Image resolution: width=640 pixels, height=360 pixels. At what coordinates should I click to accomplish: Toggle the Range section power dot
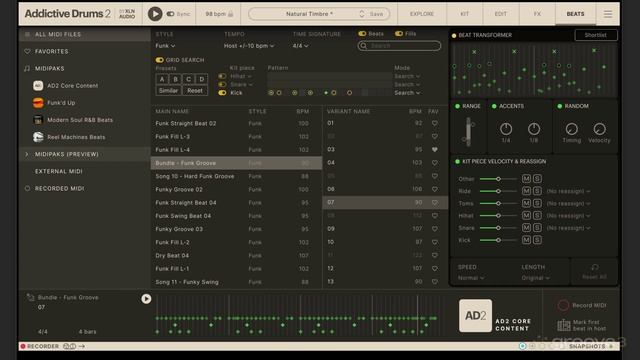(457, 106)
